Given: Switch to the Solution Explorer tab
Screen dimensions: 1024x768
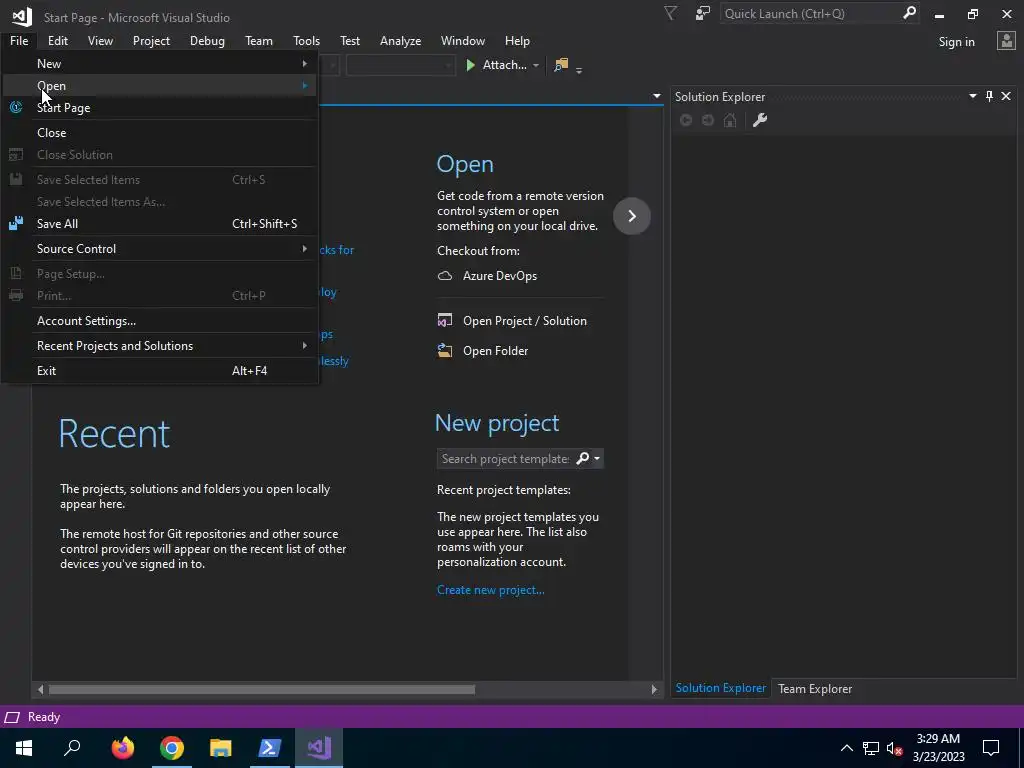Looking at the screenshot, I should [720, 688].
